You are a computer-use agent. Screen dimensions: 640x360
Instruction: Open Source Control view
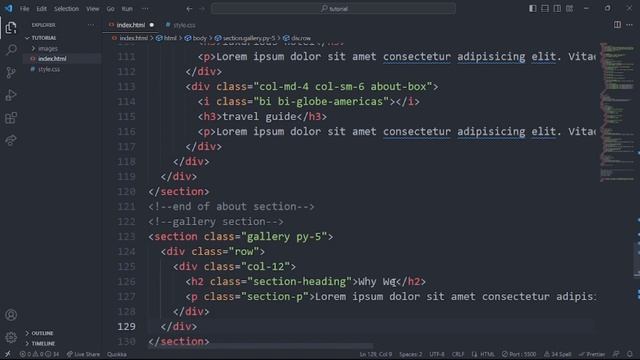click(11, 73)
